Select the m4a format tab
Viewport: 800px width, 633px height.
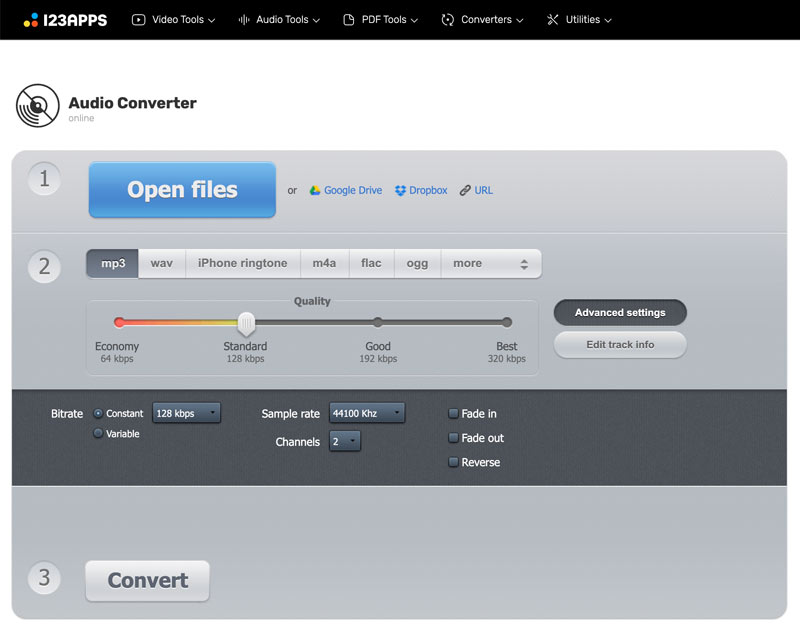324,264
